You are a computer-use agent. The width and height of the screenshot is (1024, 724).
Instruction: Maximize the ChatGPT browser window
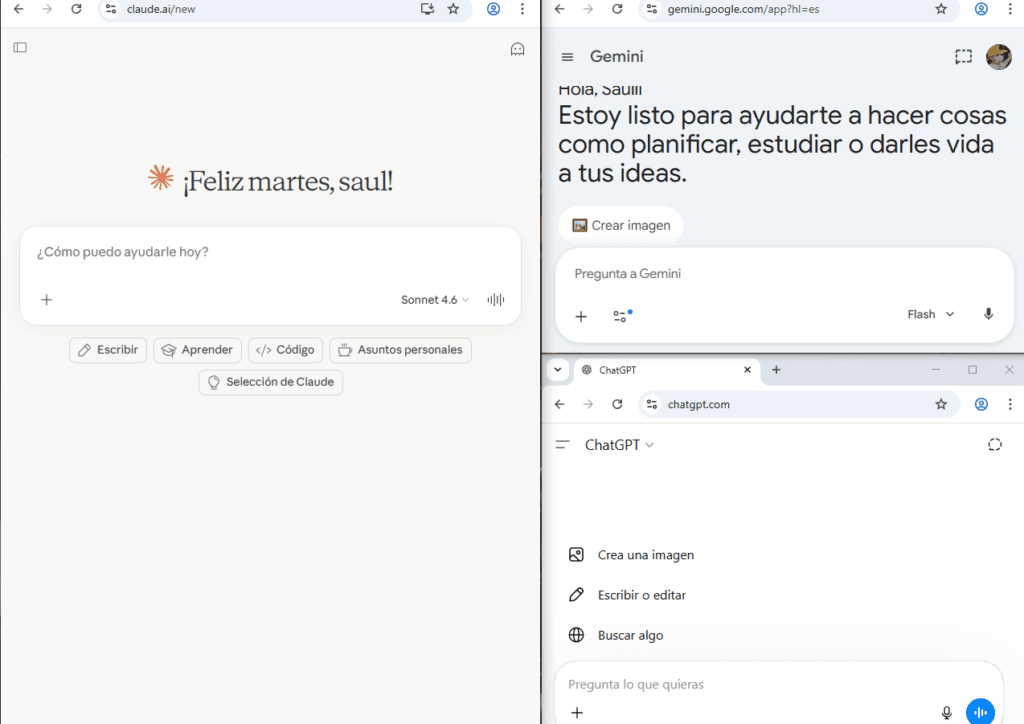(972, 370)
